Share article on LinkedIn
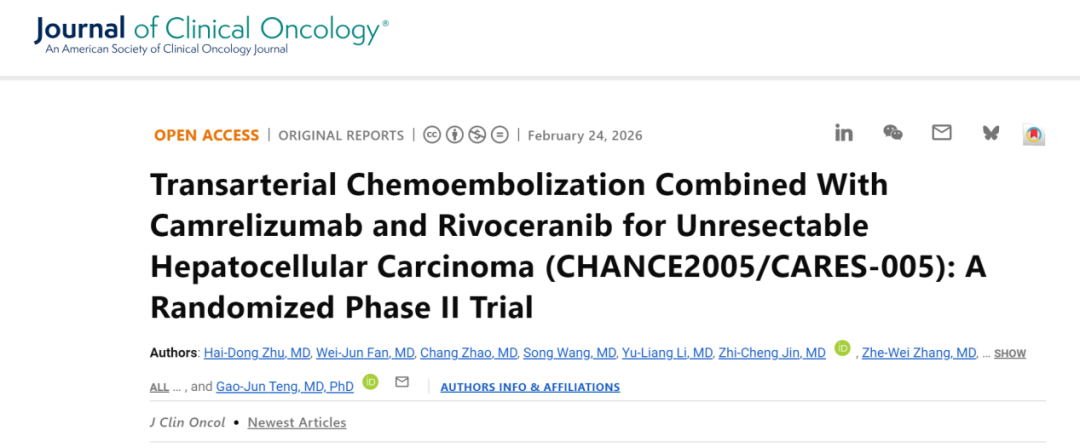This screenshot has width=1080, height=448. click(x=844, y=133)
